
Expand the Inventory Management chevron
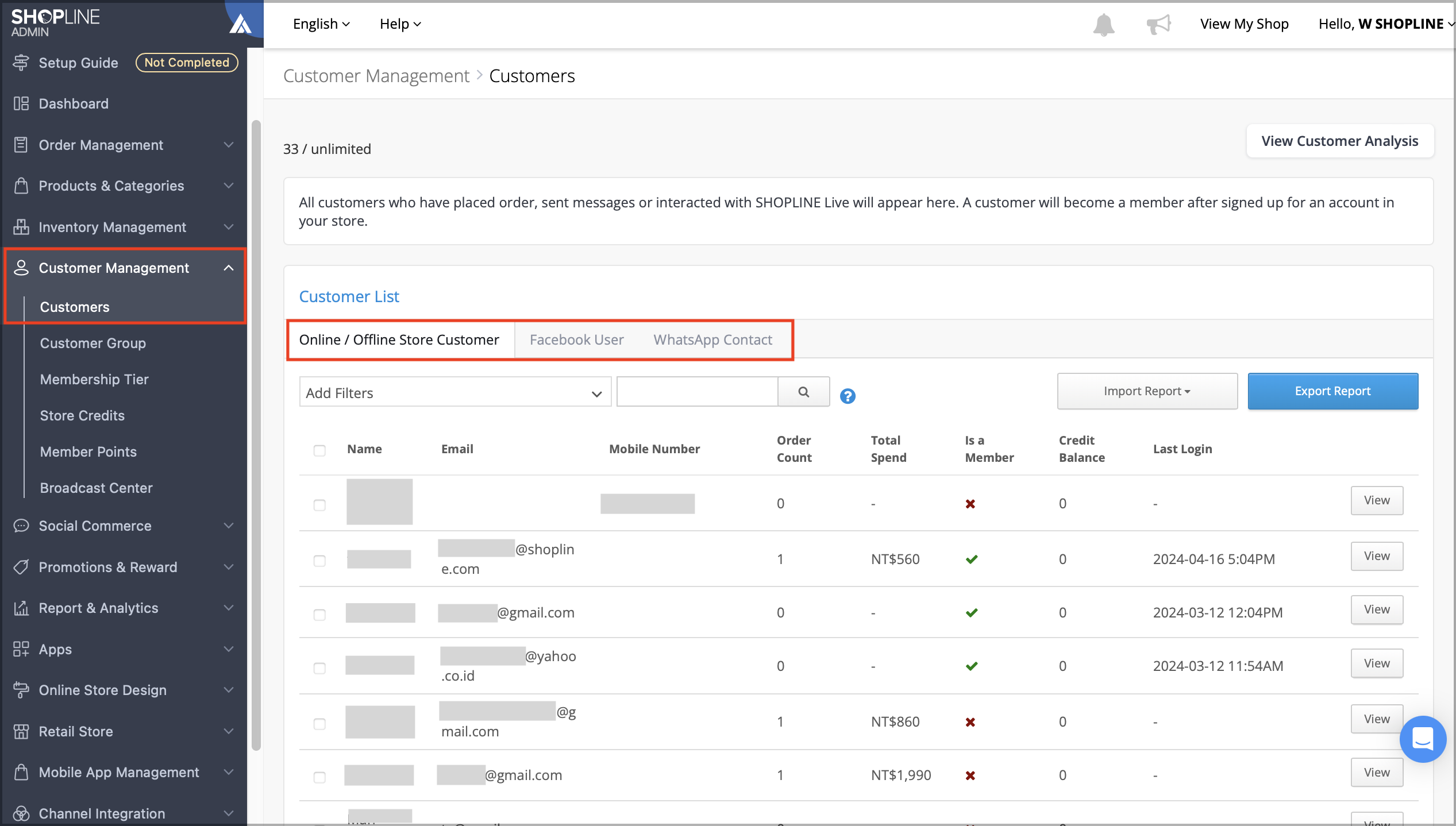pos(229,227)
